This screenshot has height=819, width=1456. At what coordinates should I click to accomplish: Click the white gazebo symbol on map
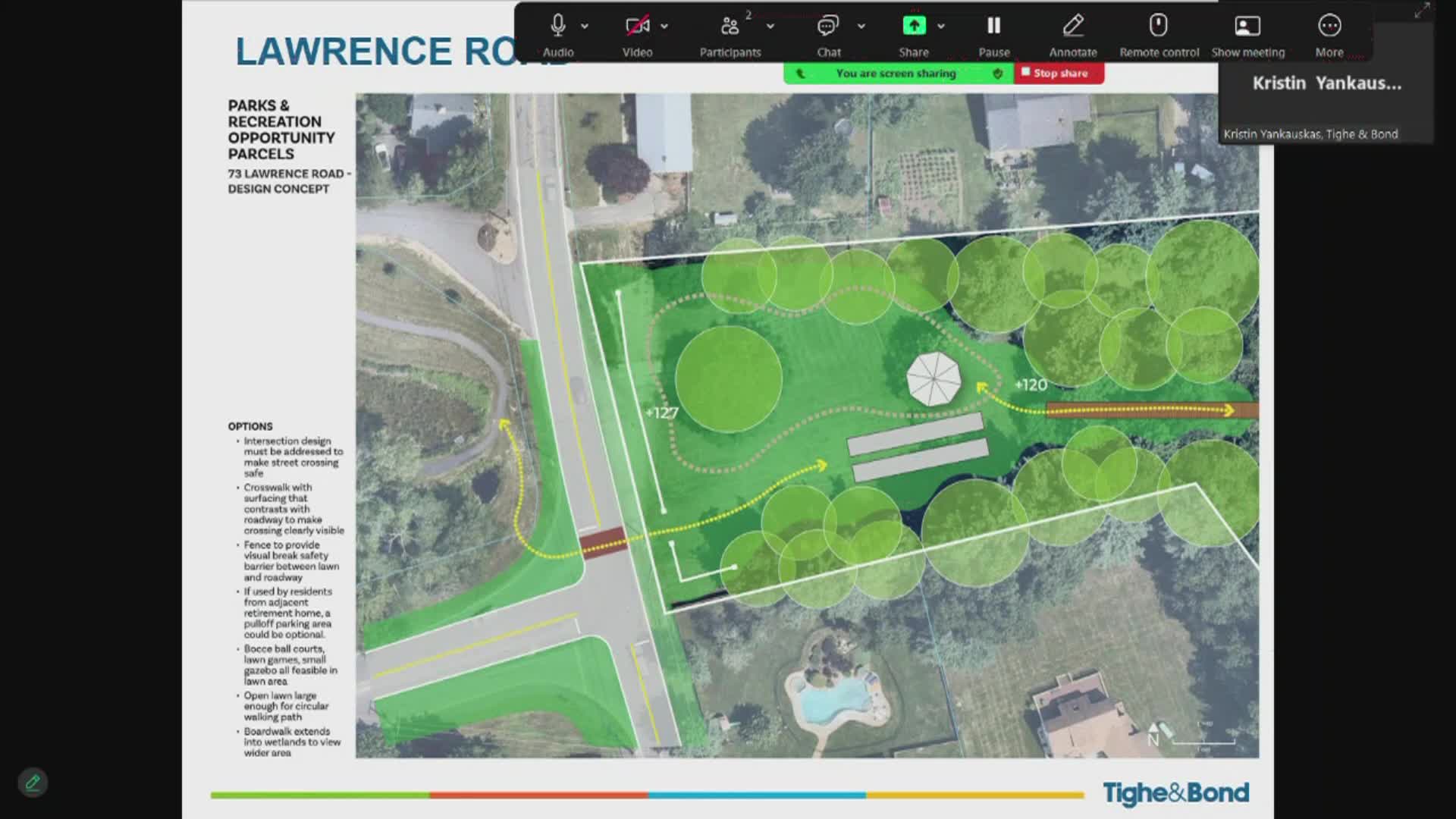[934, 378]
